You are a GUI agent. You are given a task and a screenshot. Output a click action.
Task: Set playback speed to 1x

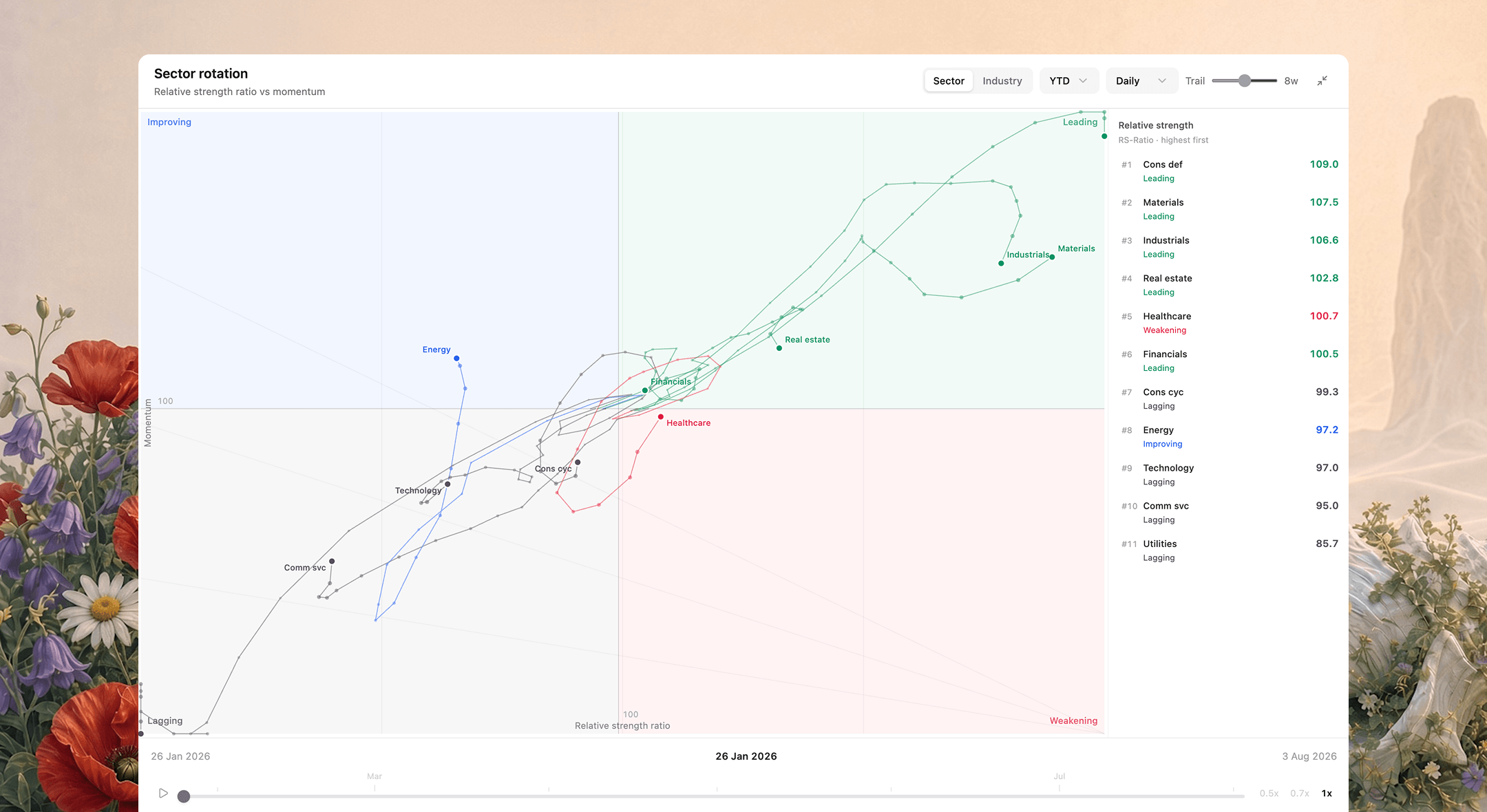click(x=1327, y=793)
